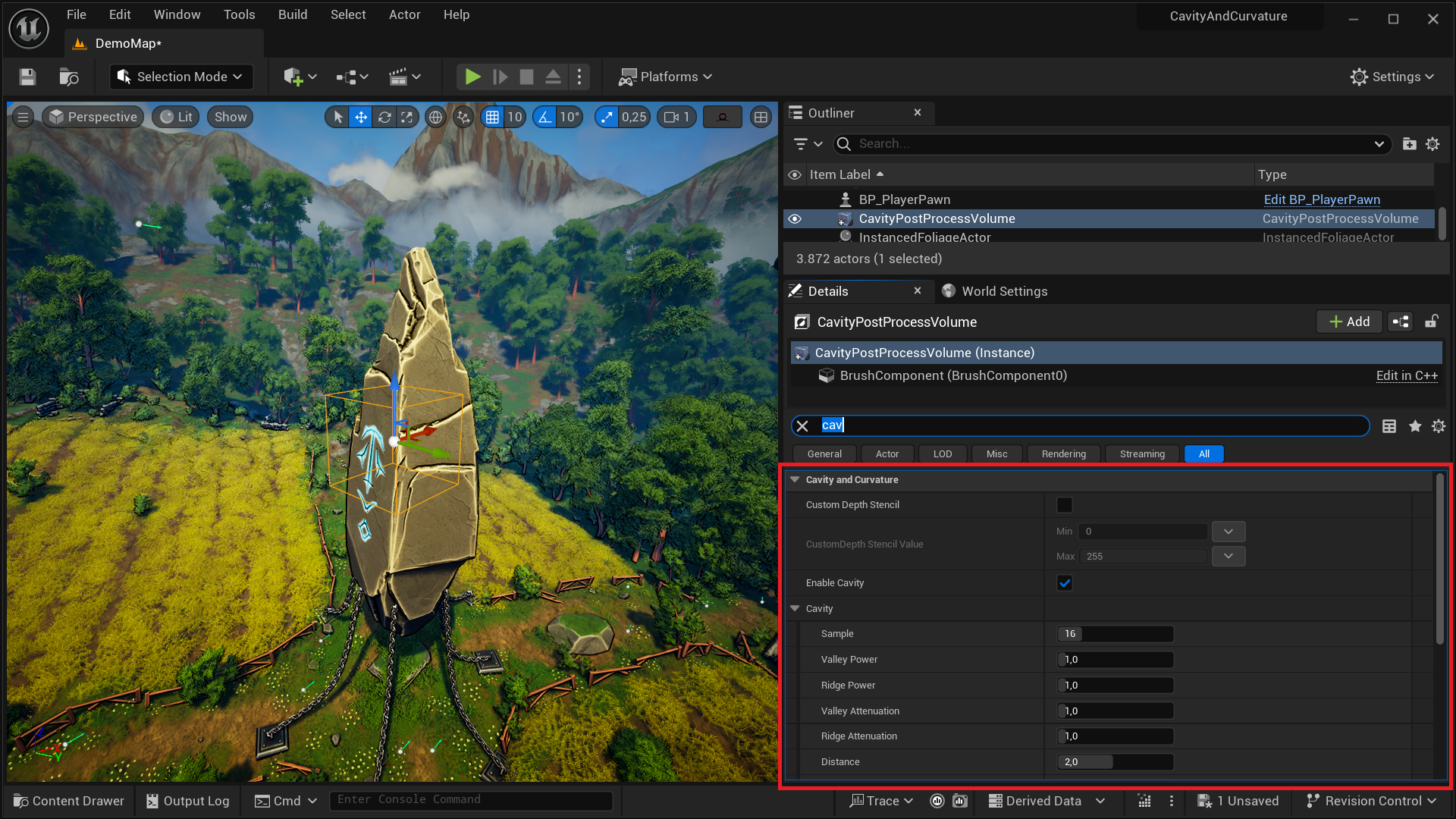
Task: Toggle Custom Depth Stencil checkbox
Action: [x=1065, y=505]
